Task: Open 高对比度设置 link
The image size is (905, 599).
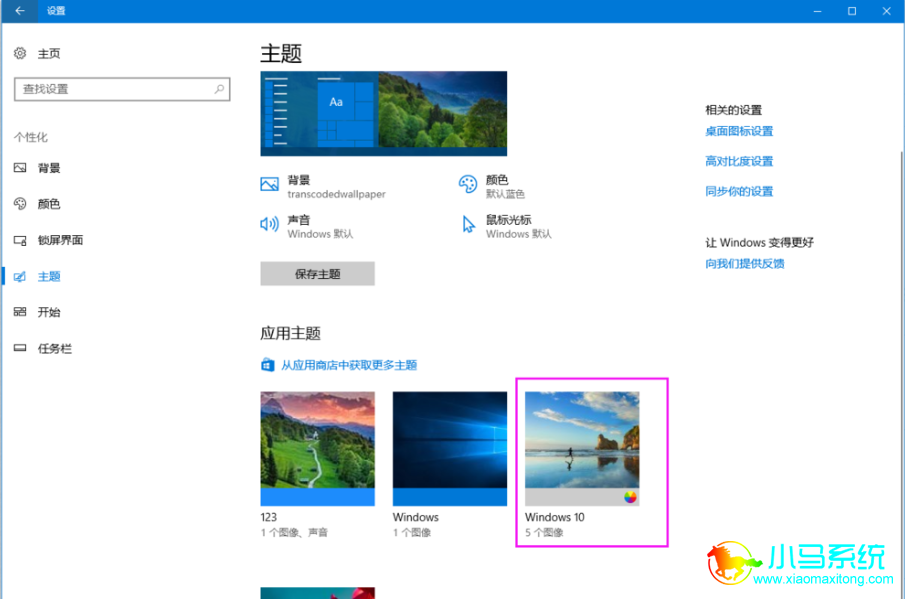Action: tap(739, 162)
